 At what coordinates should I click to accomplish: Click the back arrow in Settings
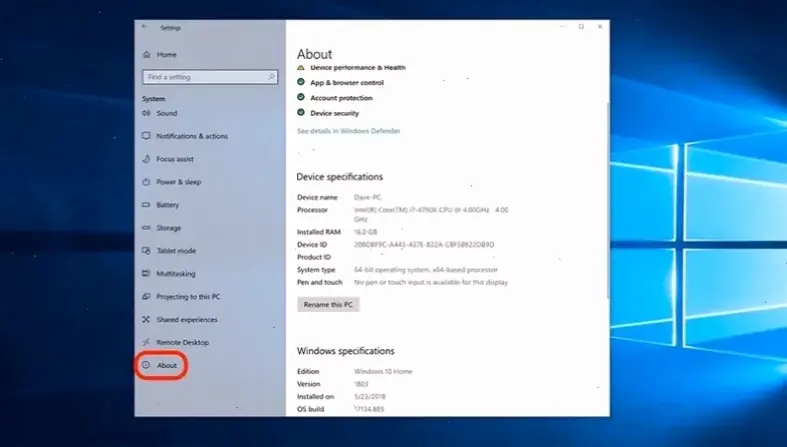click(x=145, y=27)
